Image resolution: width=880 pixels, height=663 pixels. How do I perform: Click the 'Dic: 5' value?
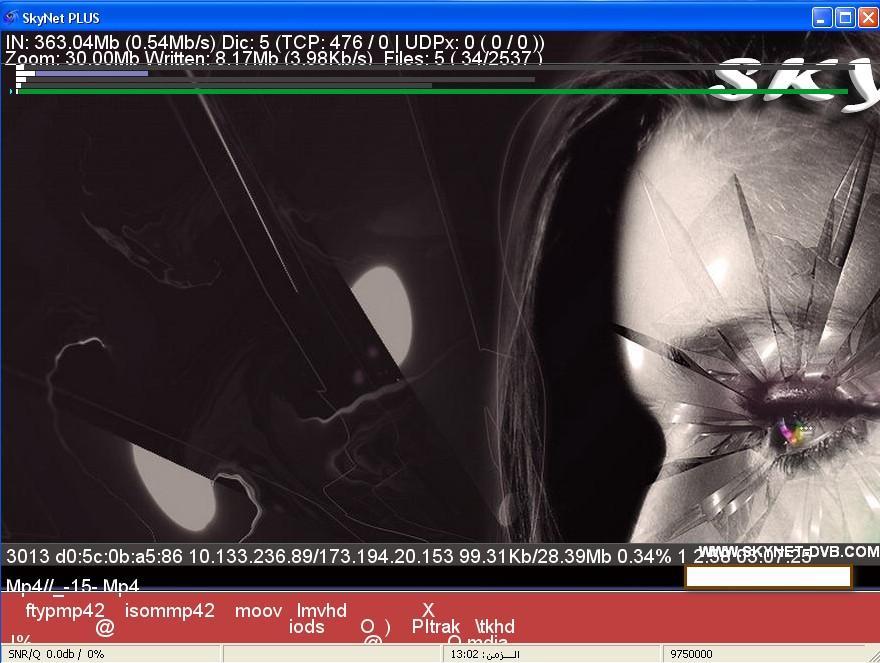(x=246, y=43)
